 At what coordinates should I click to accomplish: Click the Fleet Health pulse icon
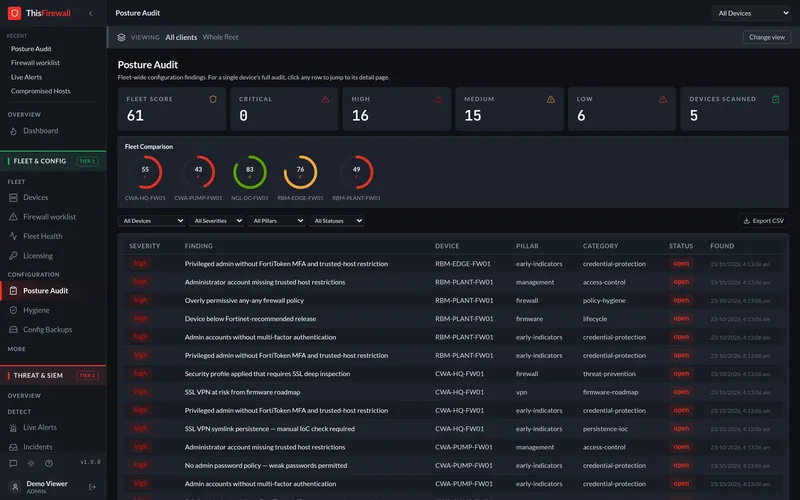coord(13,236)
